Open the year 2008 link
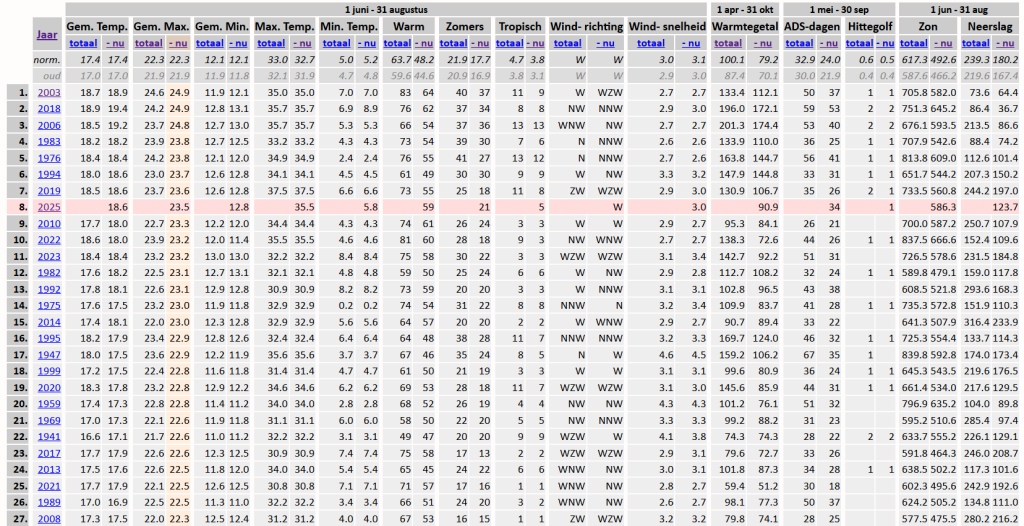 click(x=49, y=519)
